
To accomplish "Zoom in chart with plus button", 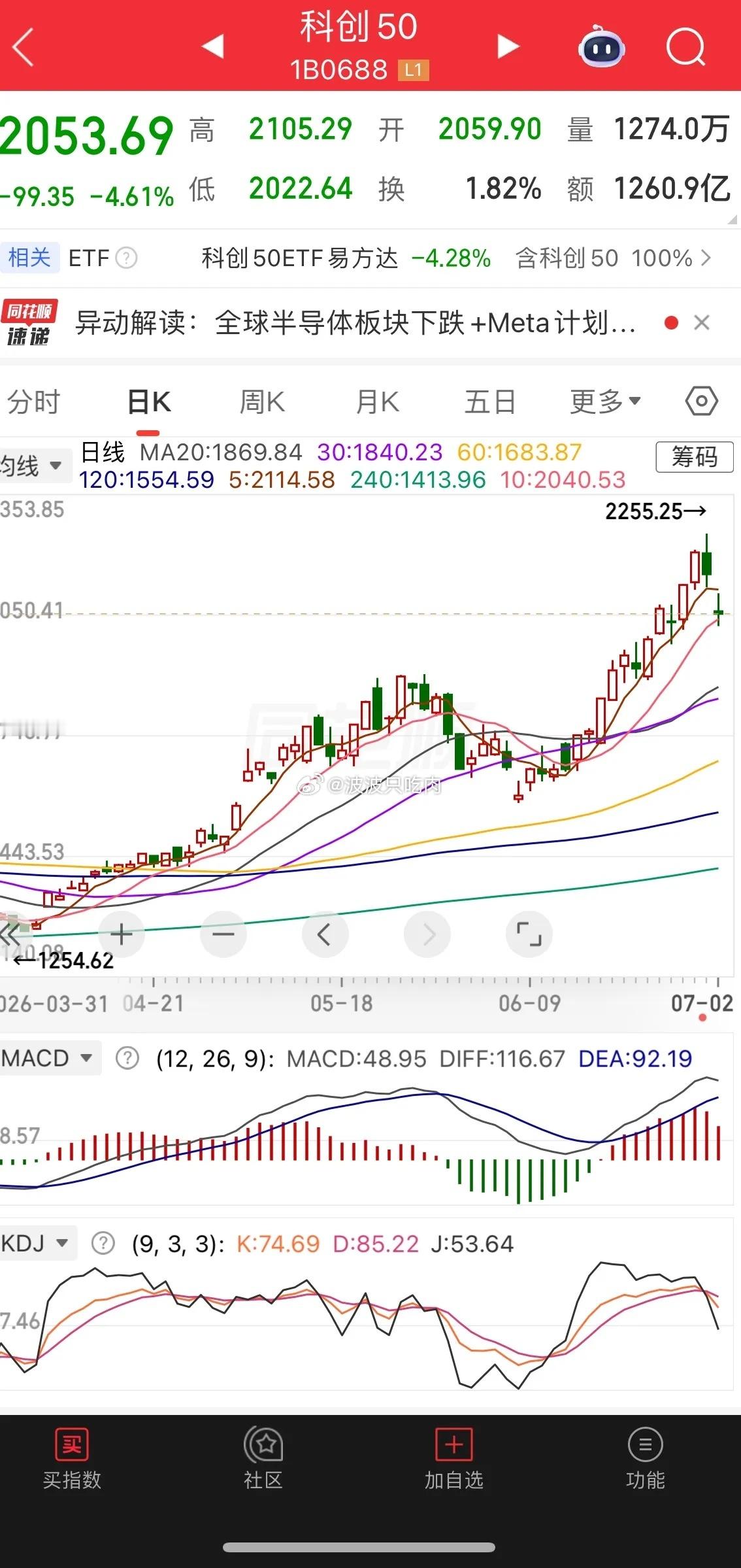I will tap(122, 934).
